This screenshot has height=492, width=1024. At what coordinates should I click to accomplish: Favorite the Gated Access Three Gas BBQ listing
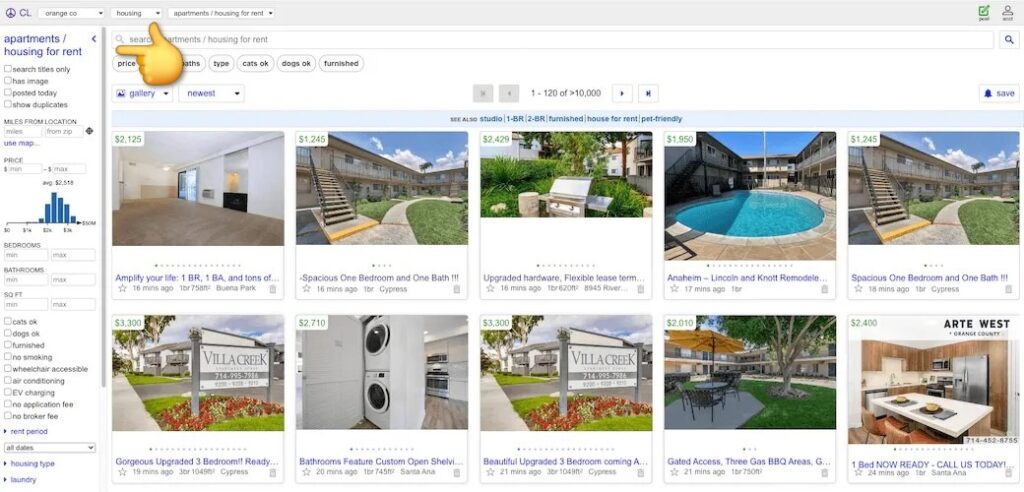tap(675, 472)
